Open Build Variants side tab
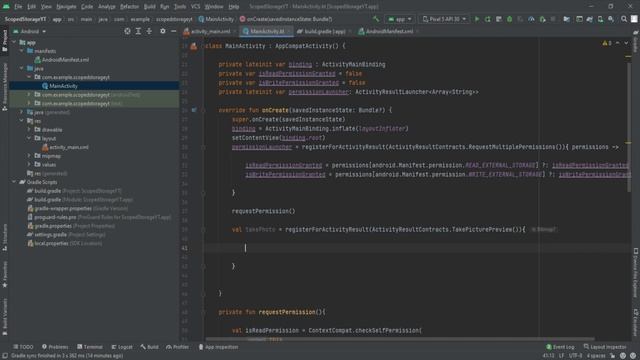Image resolution: width=640 pixels, height=360 pixels. [x=4, y=317]
